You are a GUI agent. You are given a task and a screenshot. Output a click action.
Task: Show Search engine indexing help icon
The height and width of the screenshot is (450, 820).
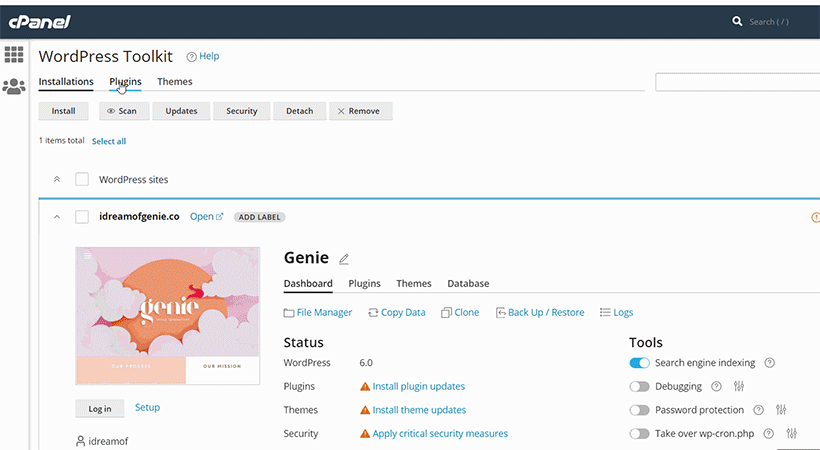click(x=769, y=363)
